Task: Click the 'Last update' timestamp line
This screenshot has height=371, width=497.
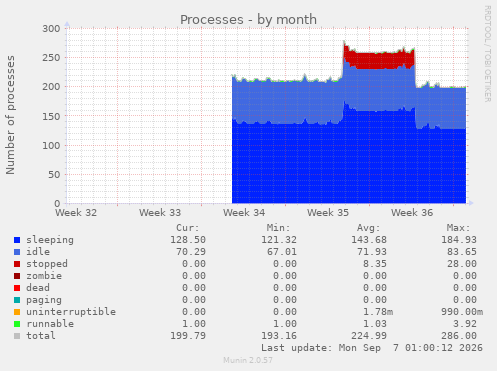Action: click(x=372, y=348)
